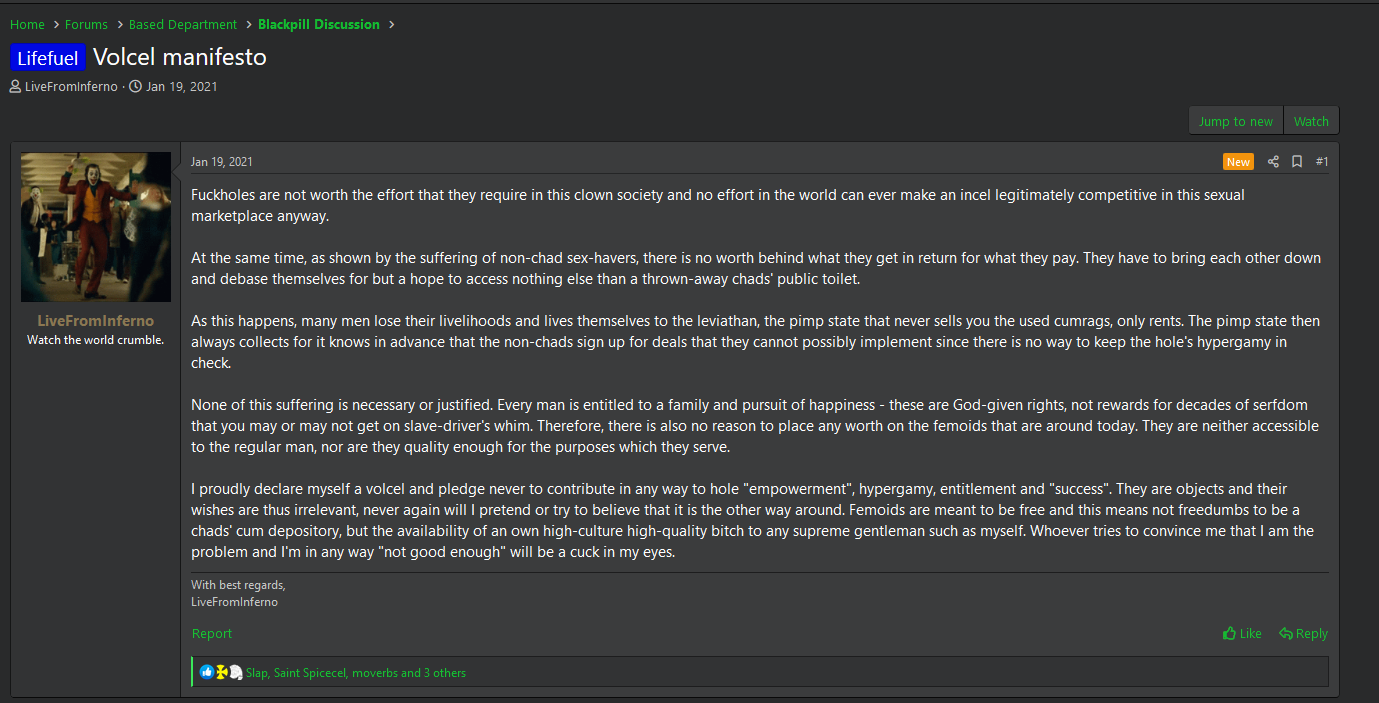Bookmark the post with the bookmark icon
This screenshot has width=1379, height=703.
1297,162
